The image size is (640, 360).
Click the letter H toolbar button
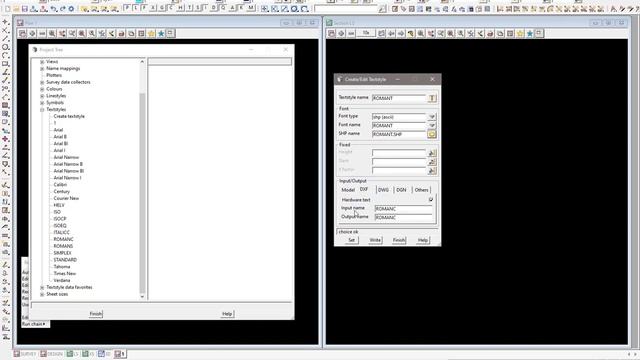(180, 8)
